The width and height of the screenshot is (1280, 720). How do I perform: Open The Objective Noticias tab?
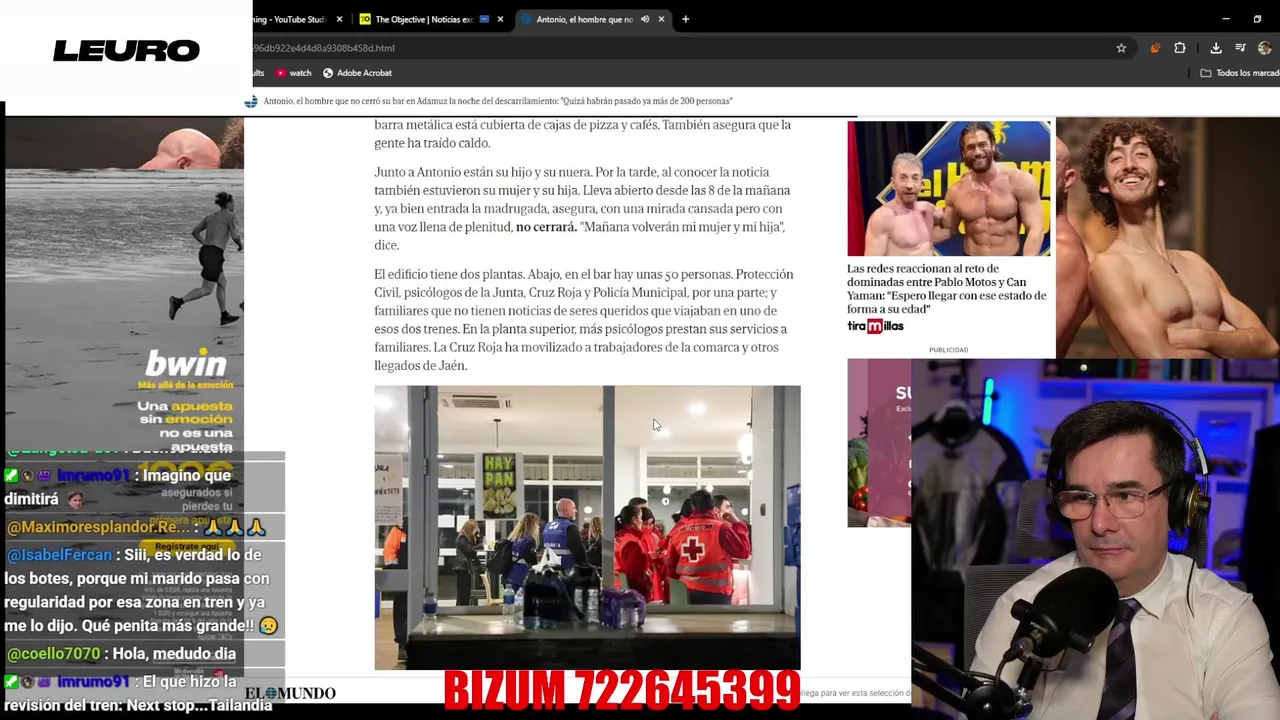(x=423, y=19)
